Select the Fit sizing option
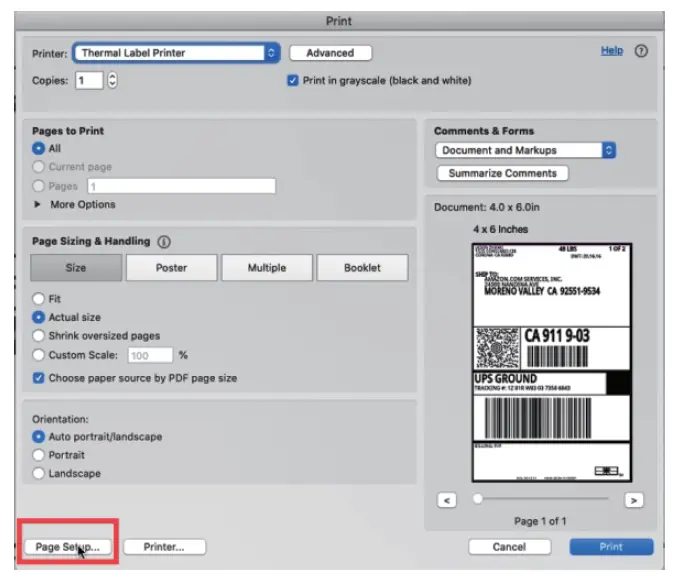Image resolution: width=684 pixels, height=584 pixels. (38, 299)
